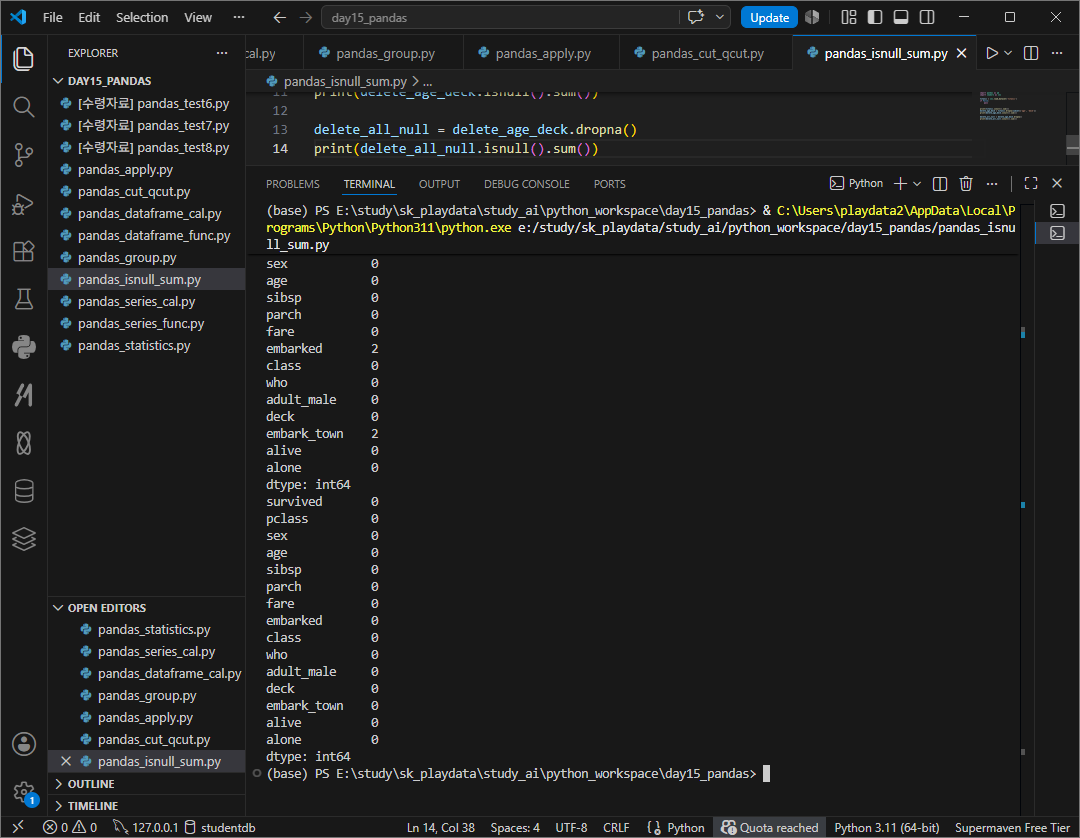Click the Run Python File play icon
This screenshot has height=838, width=1080.
pos(991,53)
